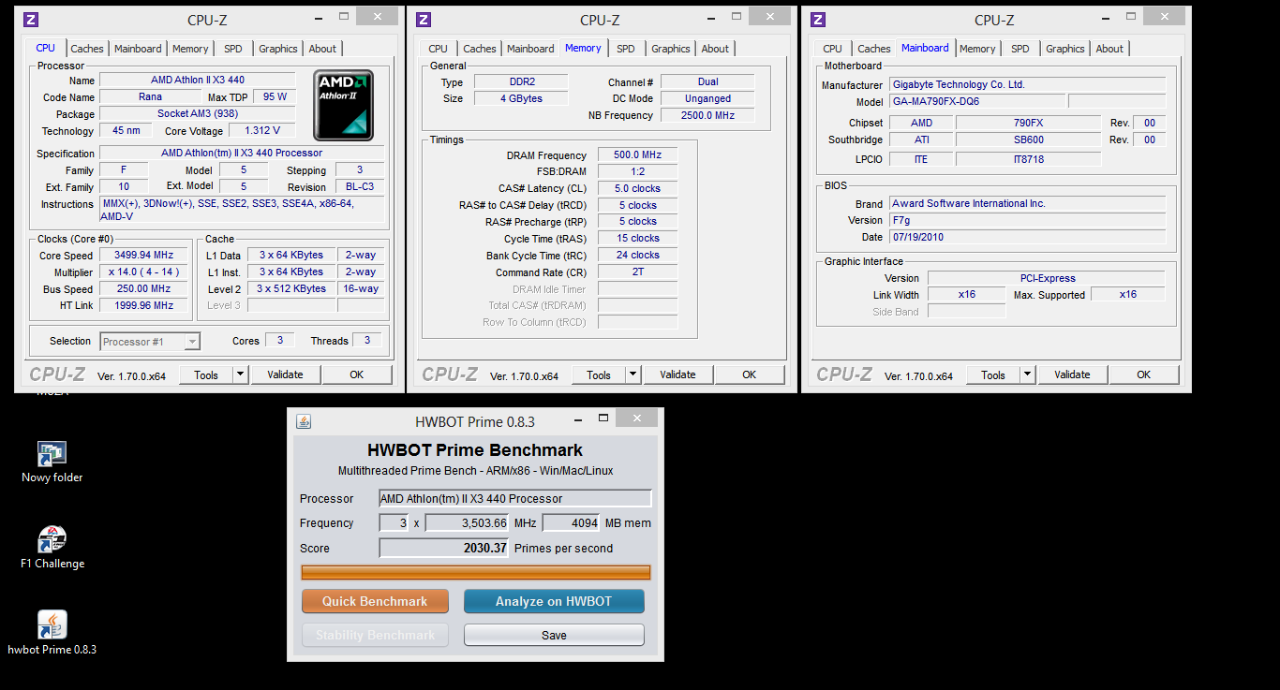Click the Save button in HWBOT Prime
This screenshot has height=690, width=1280.
tap(554, 635)
